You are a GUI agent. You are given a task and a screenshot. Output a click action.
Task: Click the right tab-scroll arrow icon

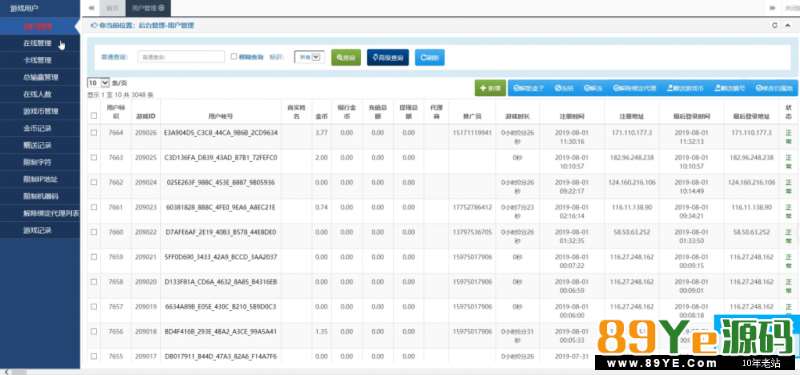coord(772,8)
